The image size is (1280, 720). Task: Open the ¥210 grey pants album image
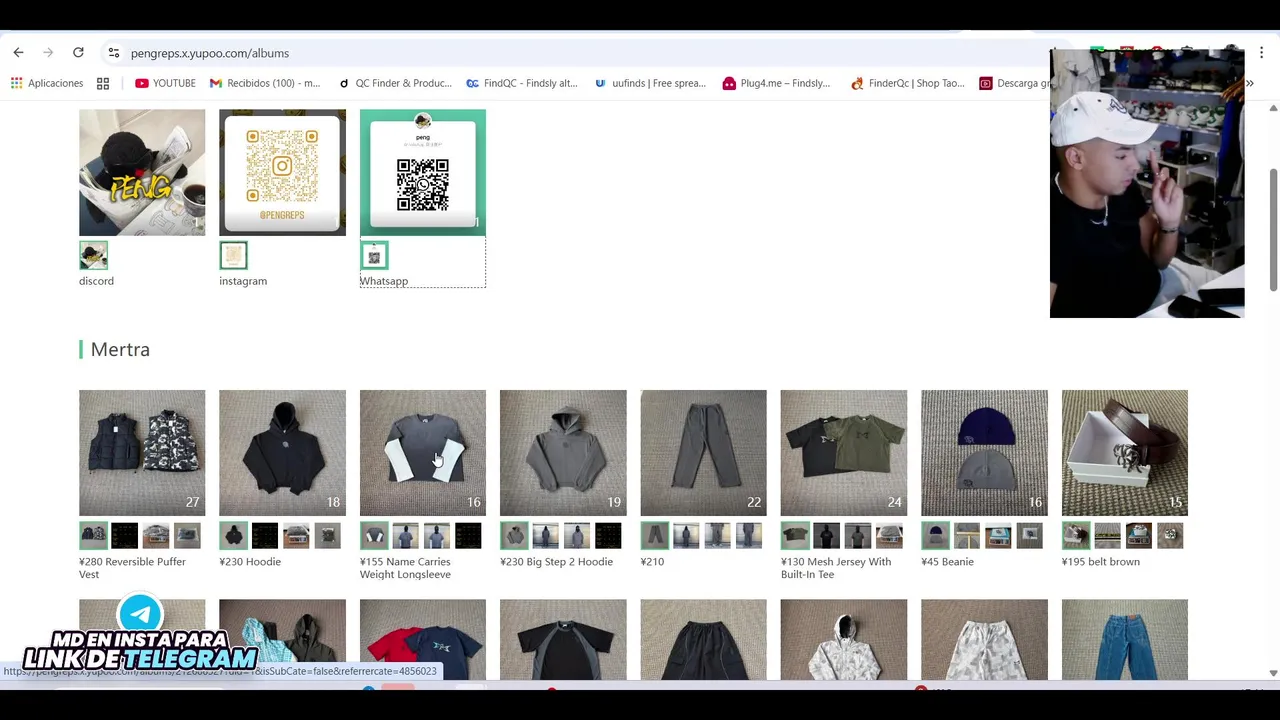click(x=703, y=453)
